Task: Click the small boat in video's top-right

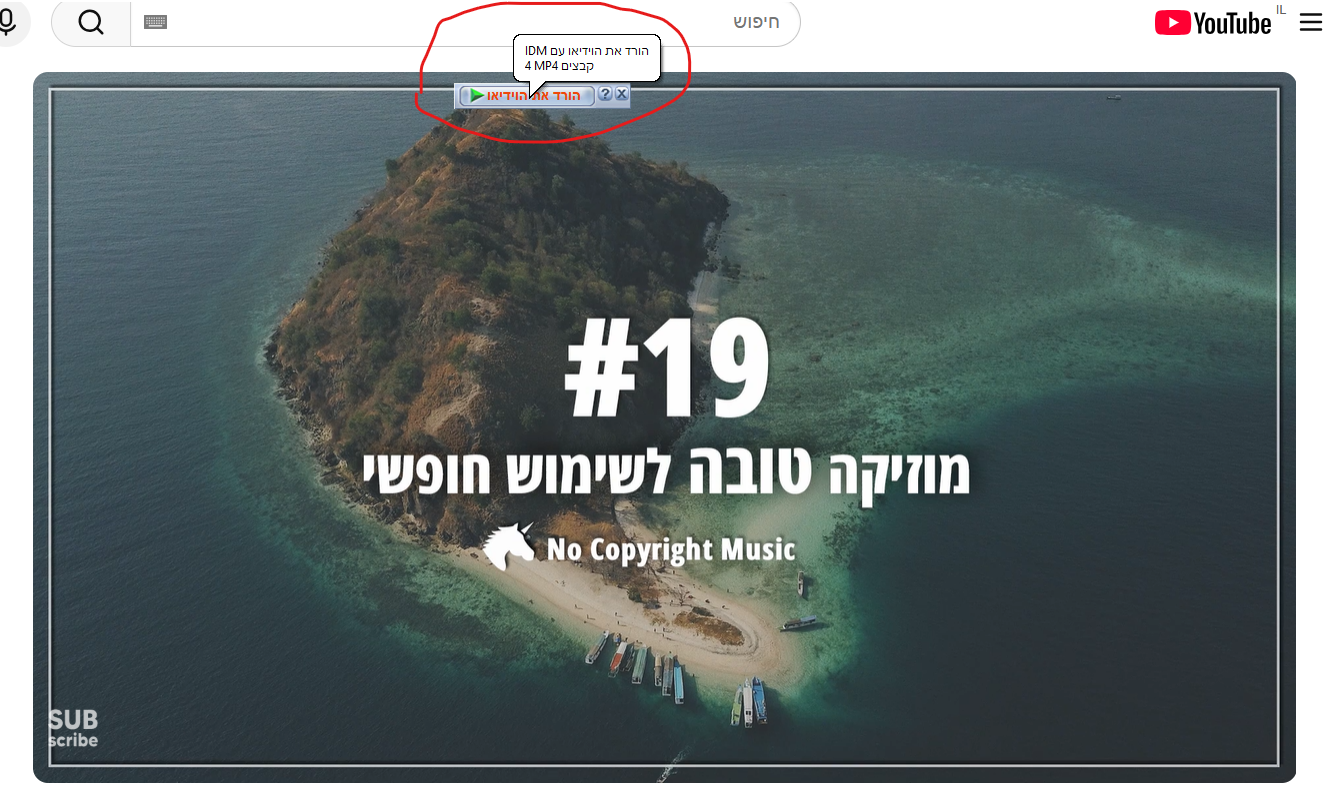Action: point(1113,97)
